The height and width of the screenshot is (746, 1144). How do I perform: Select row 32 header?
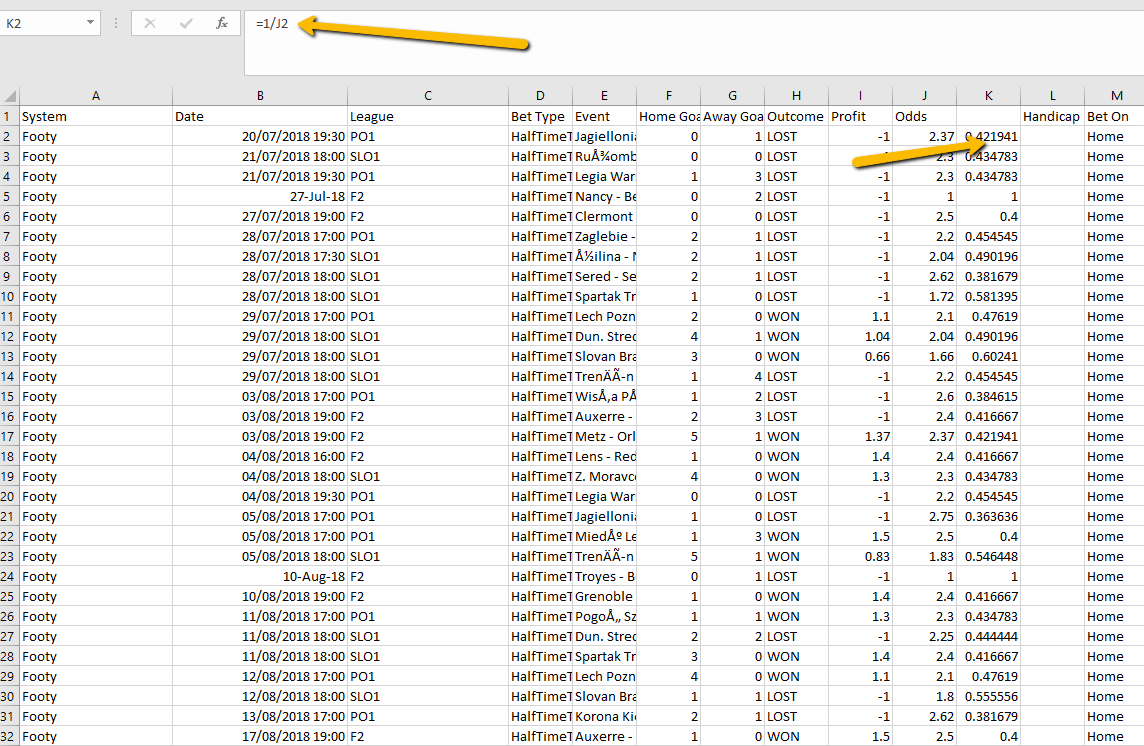tap(9, 737)
